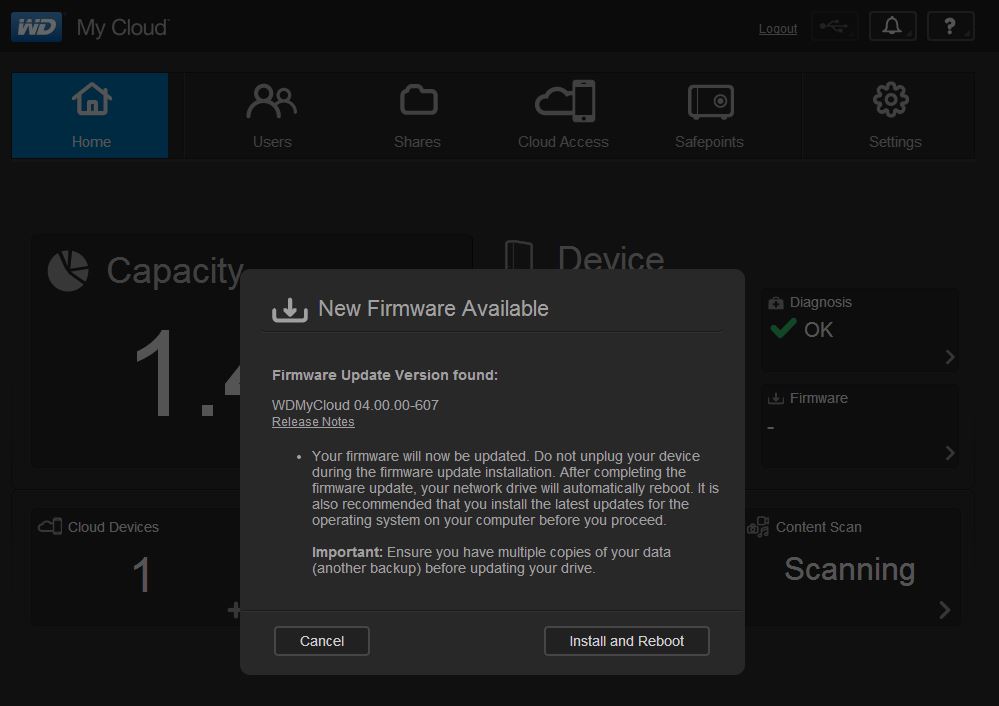Click the "Diagnosis" label
This screenshot has height=706, width=999.
[821, 302]
